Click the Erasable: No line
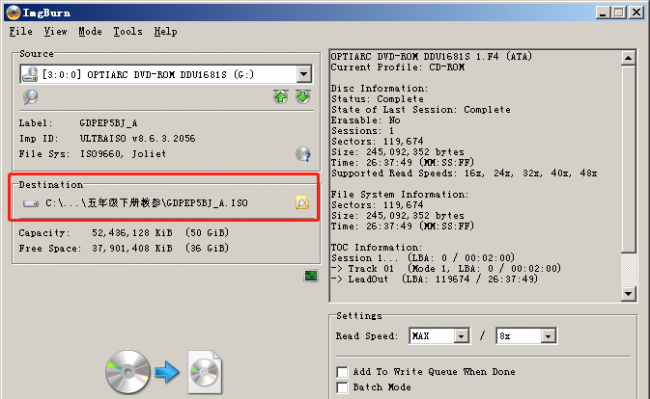The width and height of the screenshot is (650, 399). [x=366, y=120]
